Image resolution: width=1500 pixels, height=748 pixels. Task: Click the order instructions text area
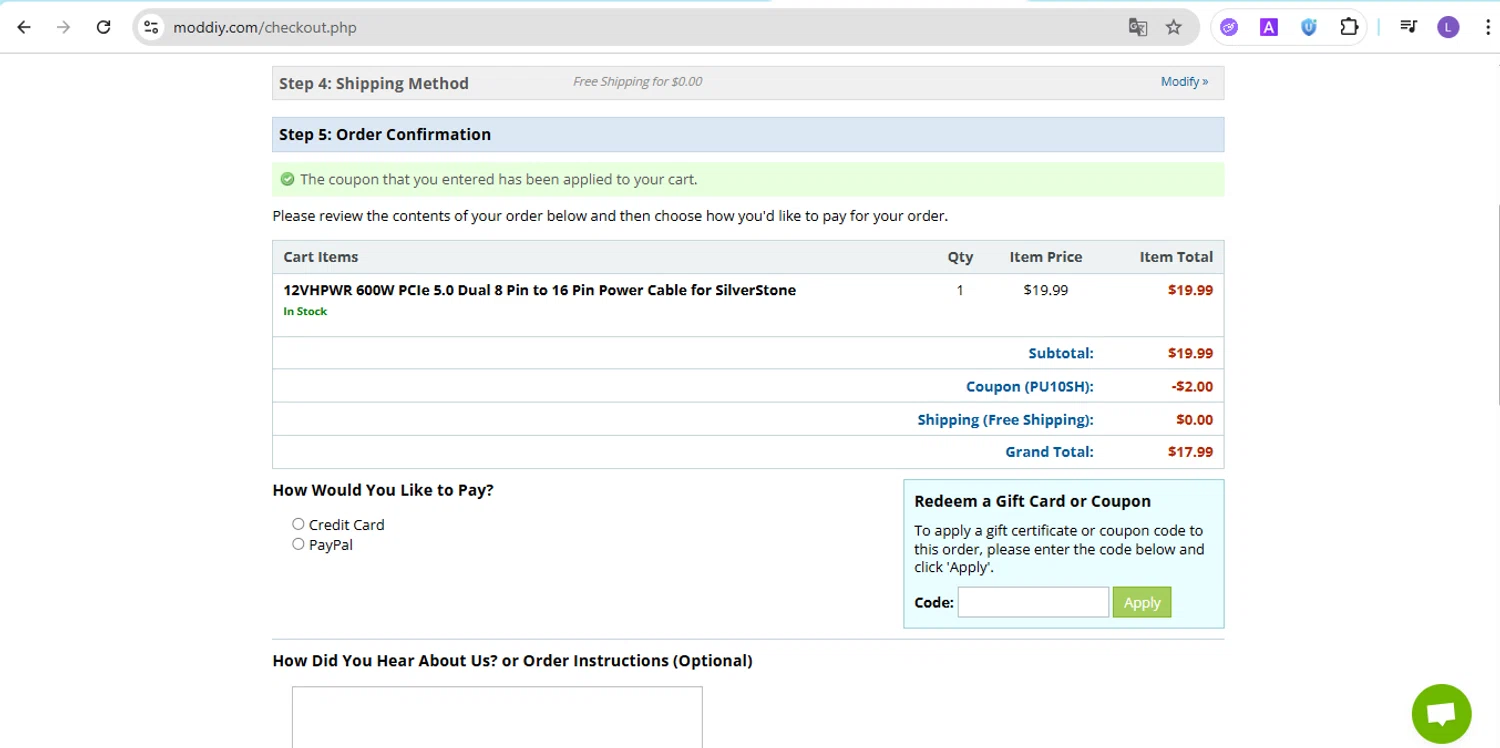click(497, 717)
